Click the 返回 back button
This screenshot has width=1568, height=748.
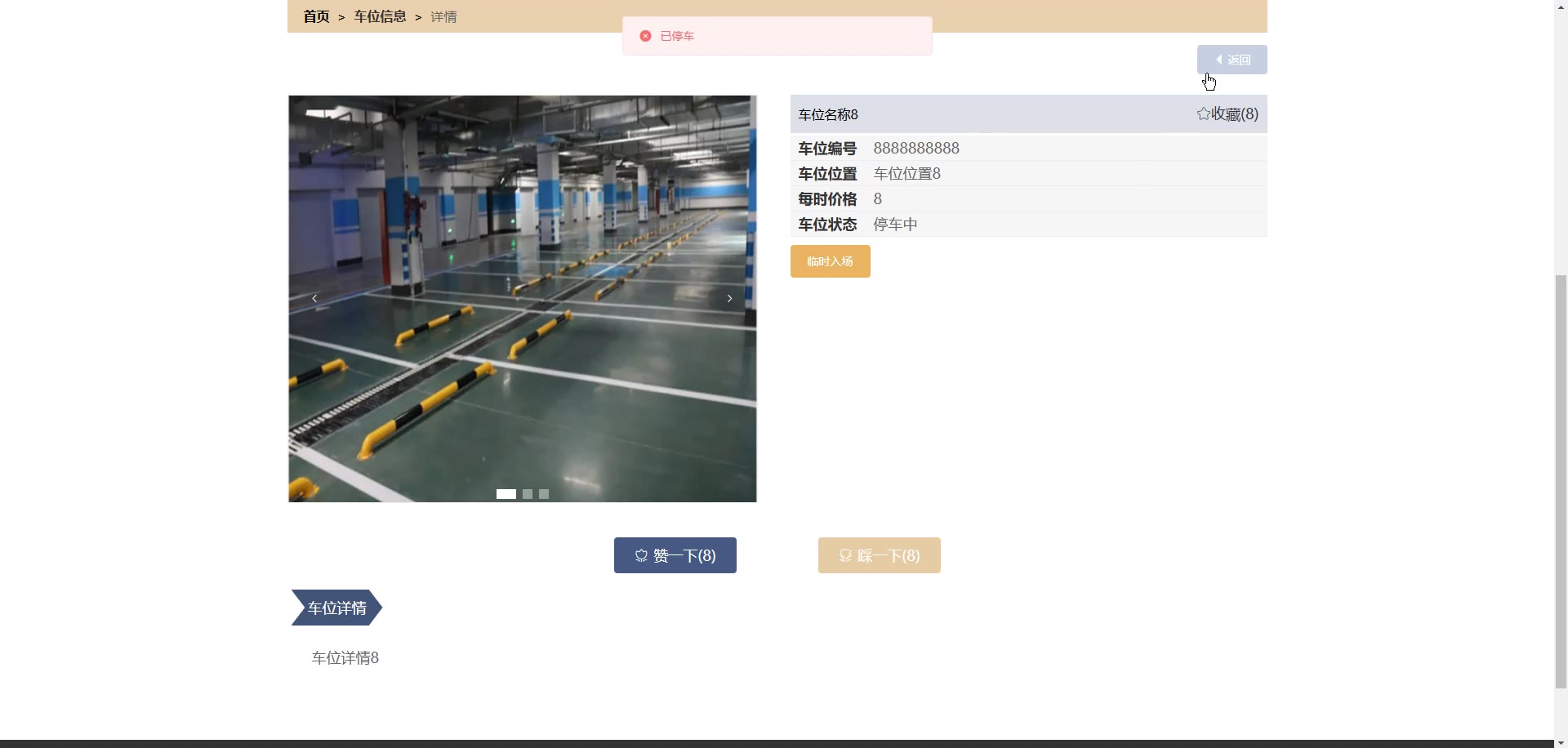coord(1232,60)
